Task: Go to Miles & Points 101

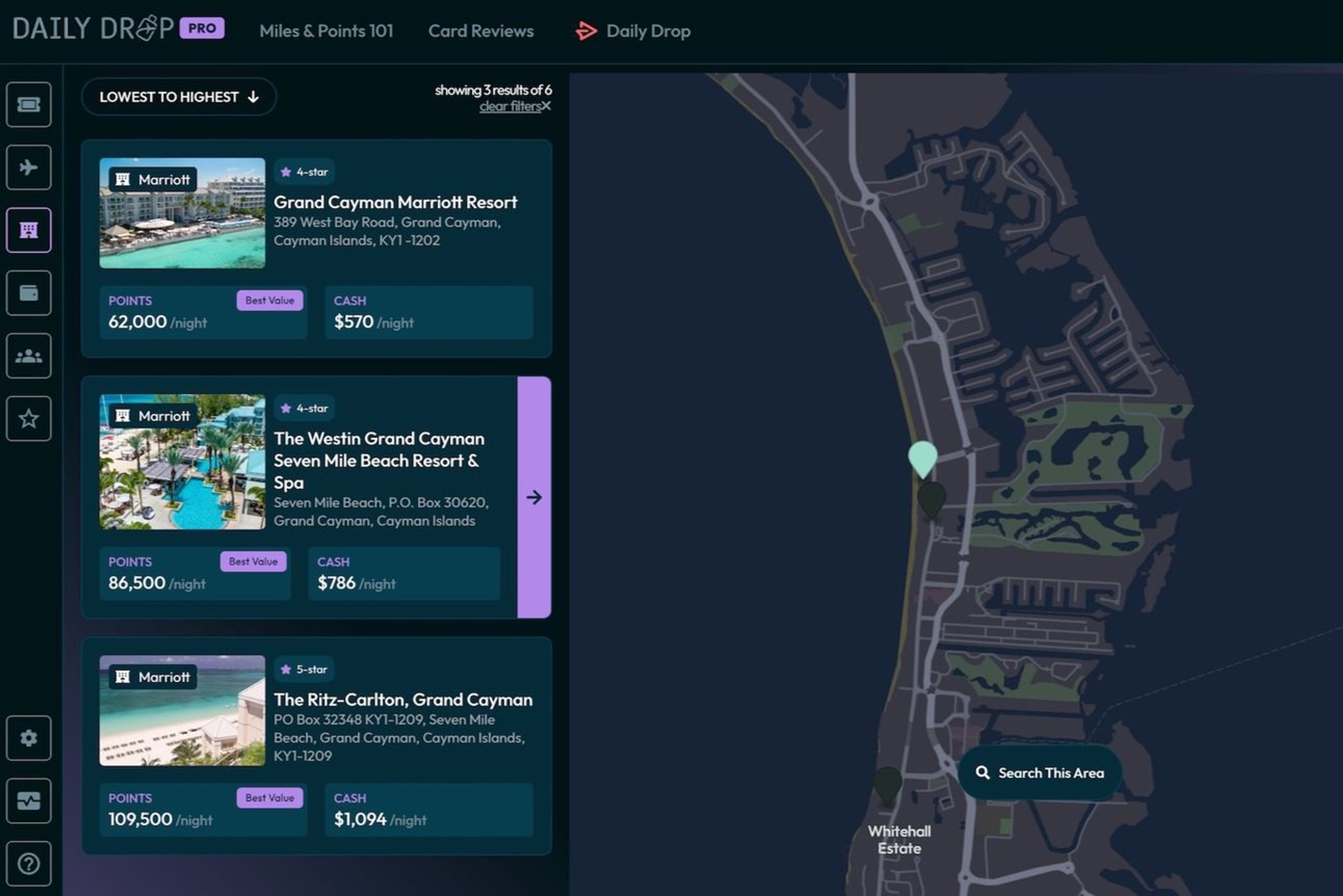Action: tap(326, 31)
